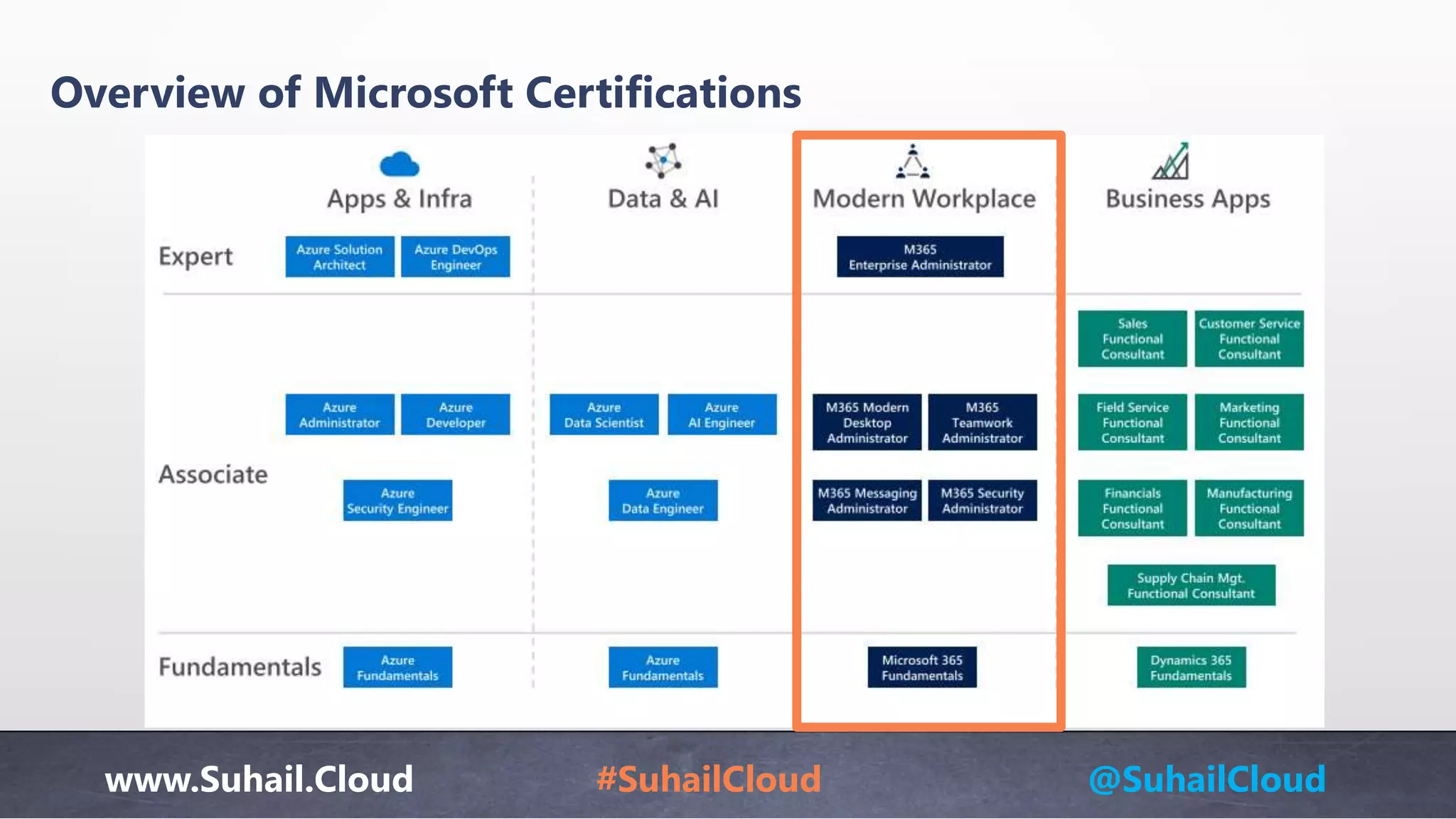
Task: Open the www.Suhail.Cloud link
Action: [x=259, y=779]
